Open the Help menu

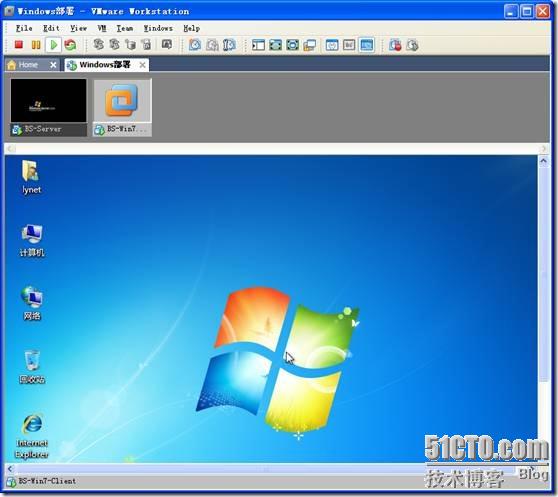[191, 28]
